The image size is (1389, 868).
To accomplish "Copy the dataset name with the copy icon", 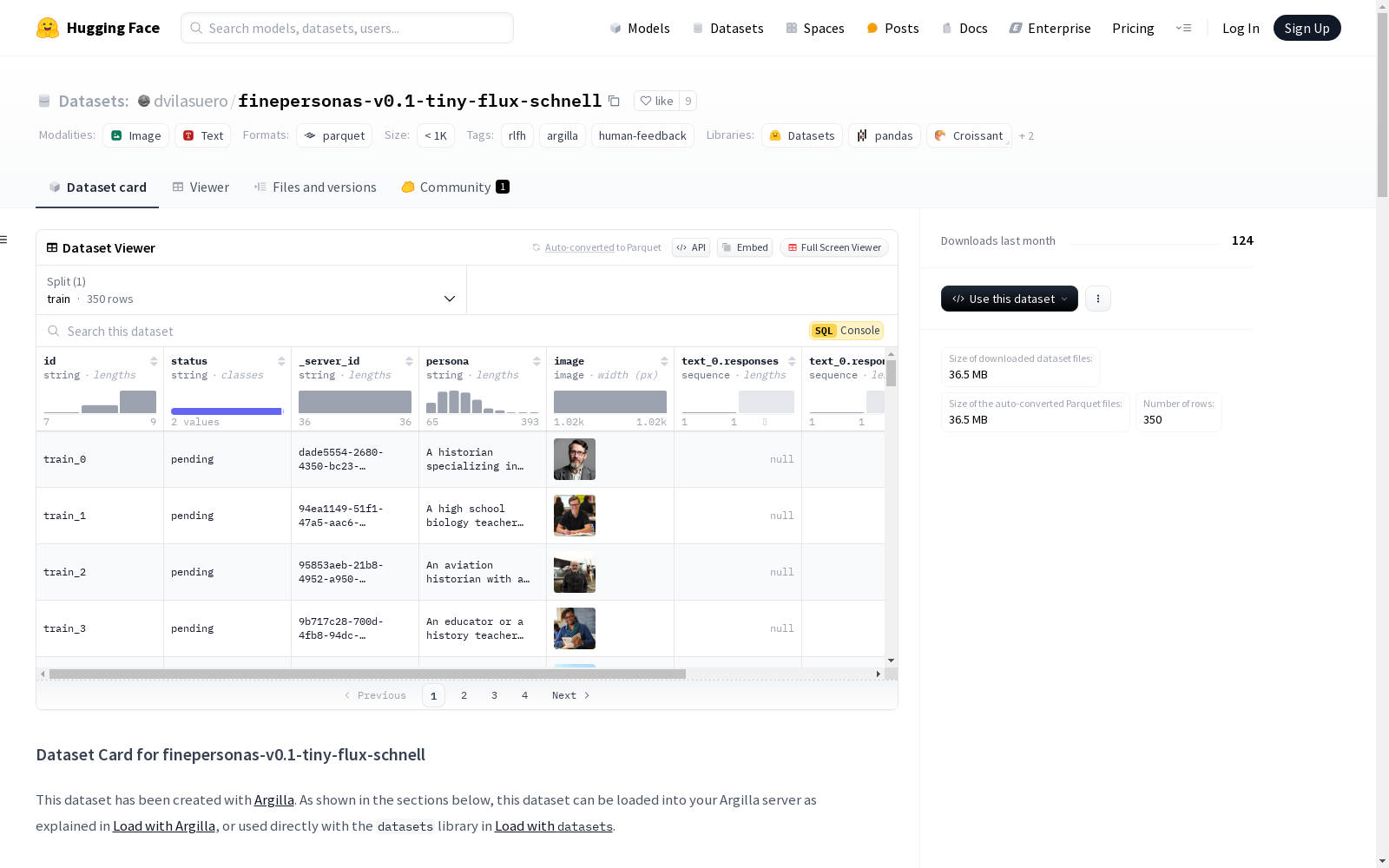I will [x=614, y=101].
